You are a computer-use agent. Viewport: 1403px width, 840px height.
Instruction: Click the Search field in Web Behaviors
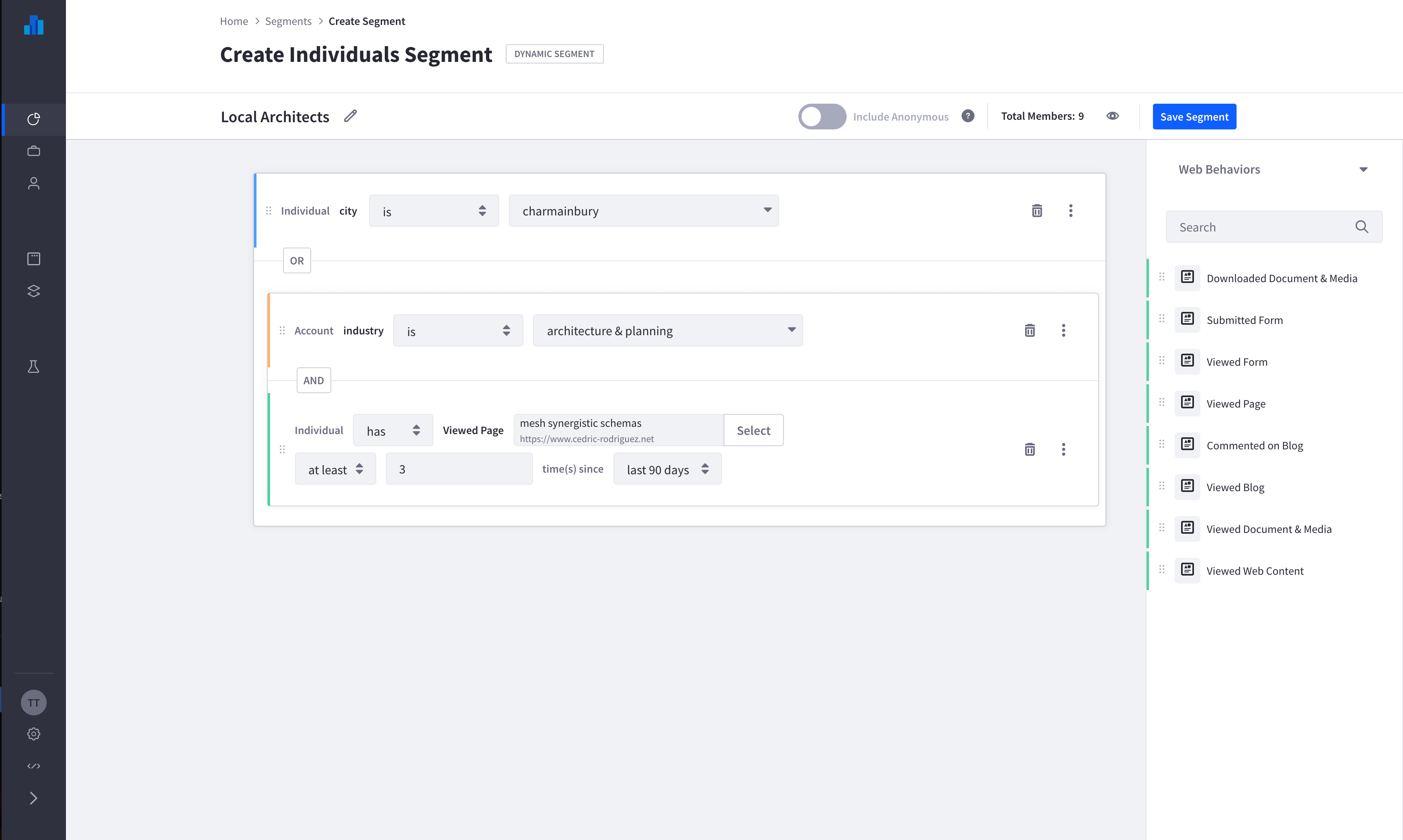1260,227
